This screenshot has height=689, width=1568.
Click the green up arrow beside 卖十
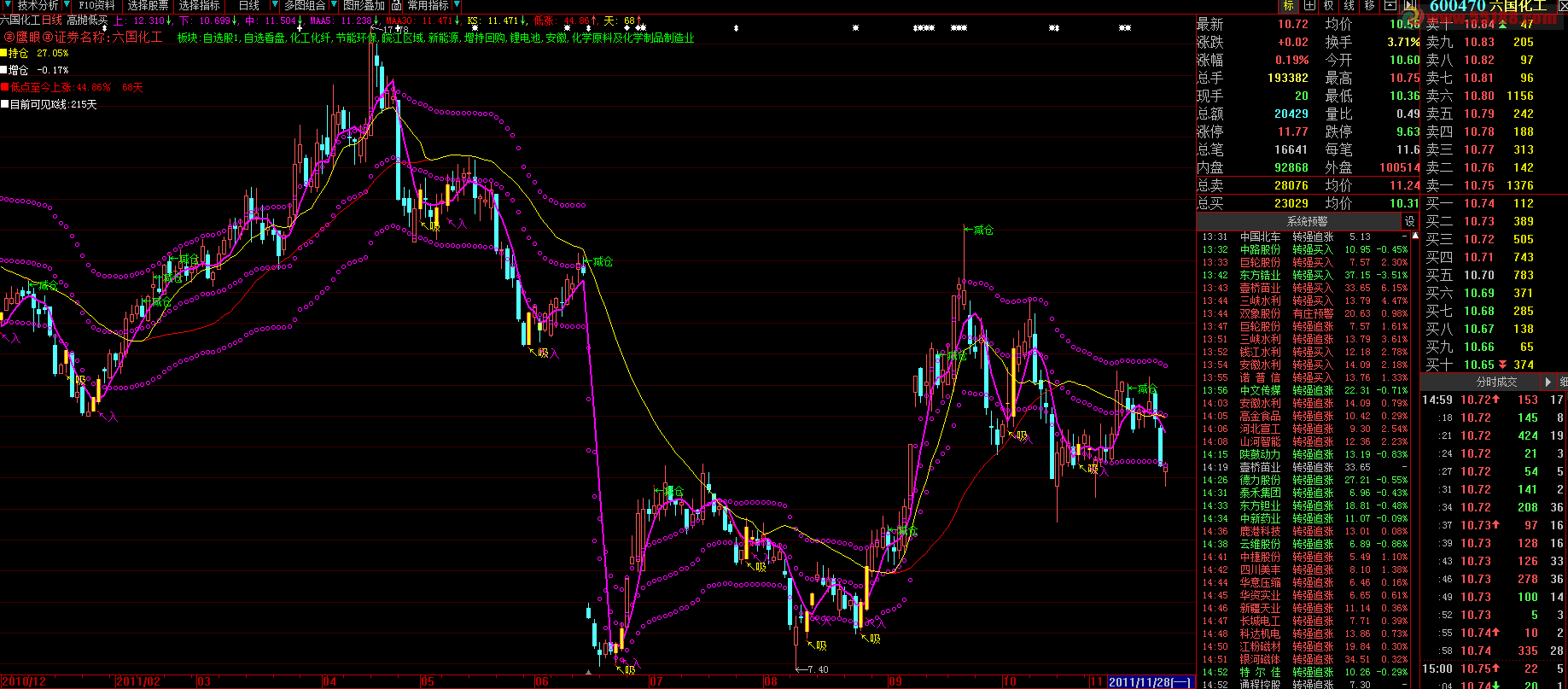click(1502, 24)
